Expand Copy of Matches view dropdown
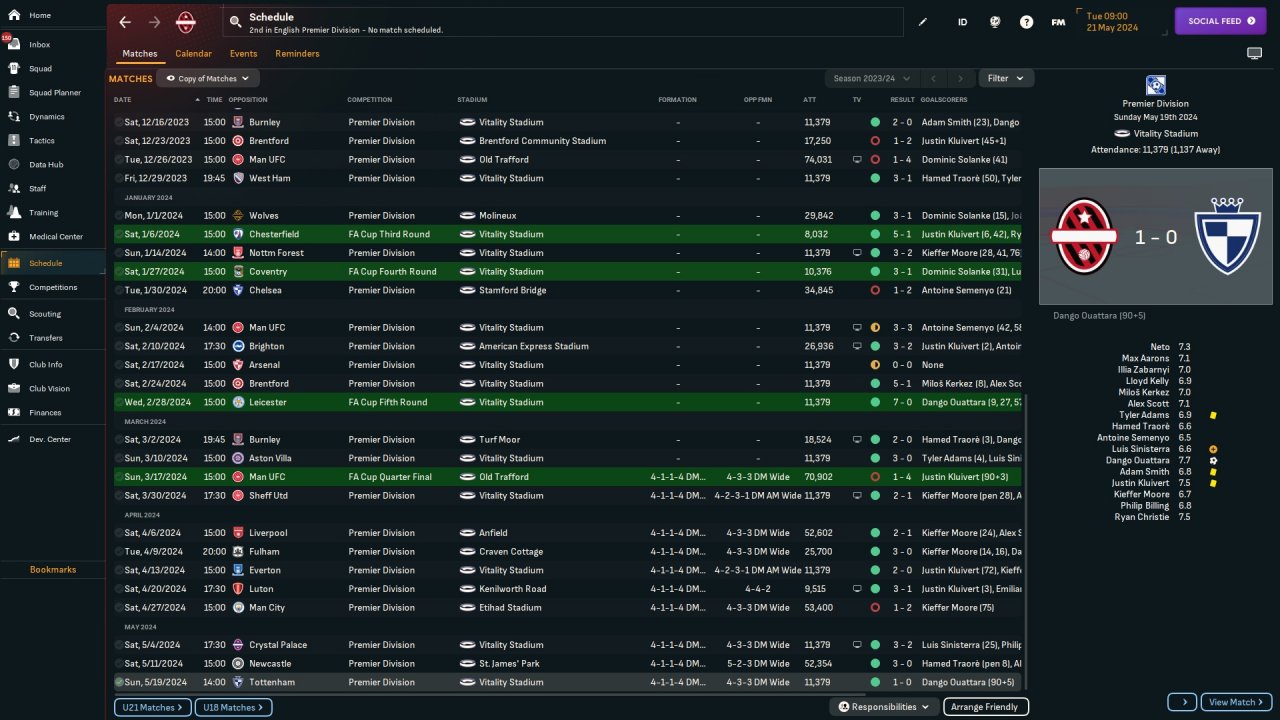 208,78
